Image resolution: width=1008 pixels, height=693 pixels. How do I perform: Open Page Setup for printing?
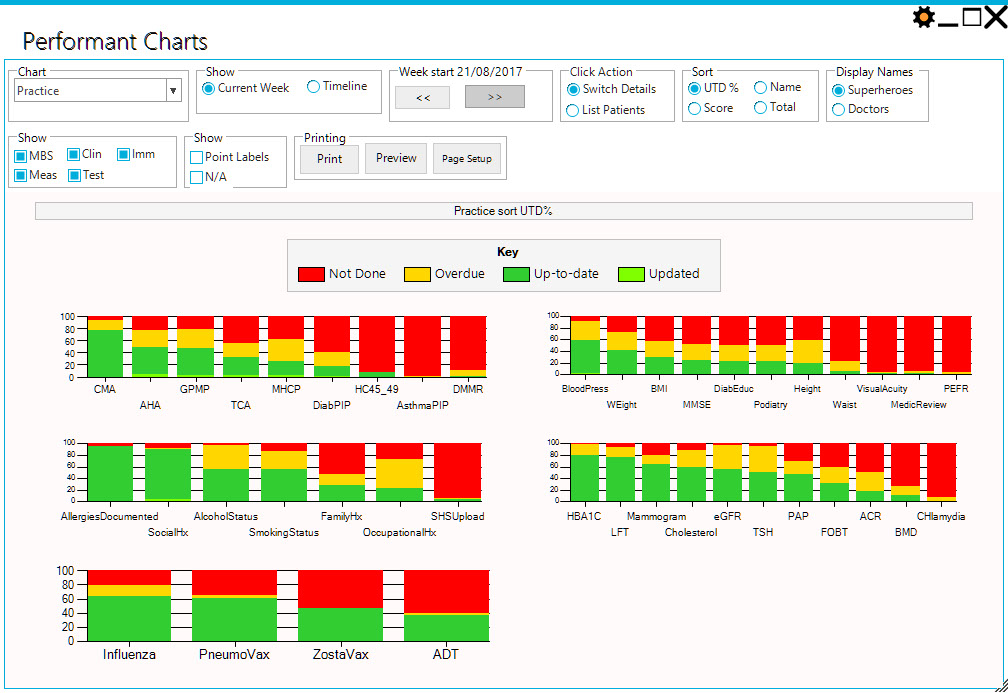click(x=467, y=158)
